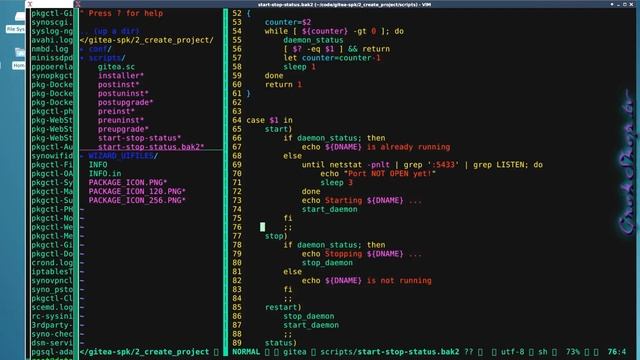
Task: Collapse the scripts/ directory
Action: [x=107, y=58]
